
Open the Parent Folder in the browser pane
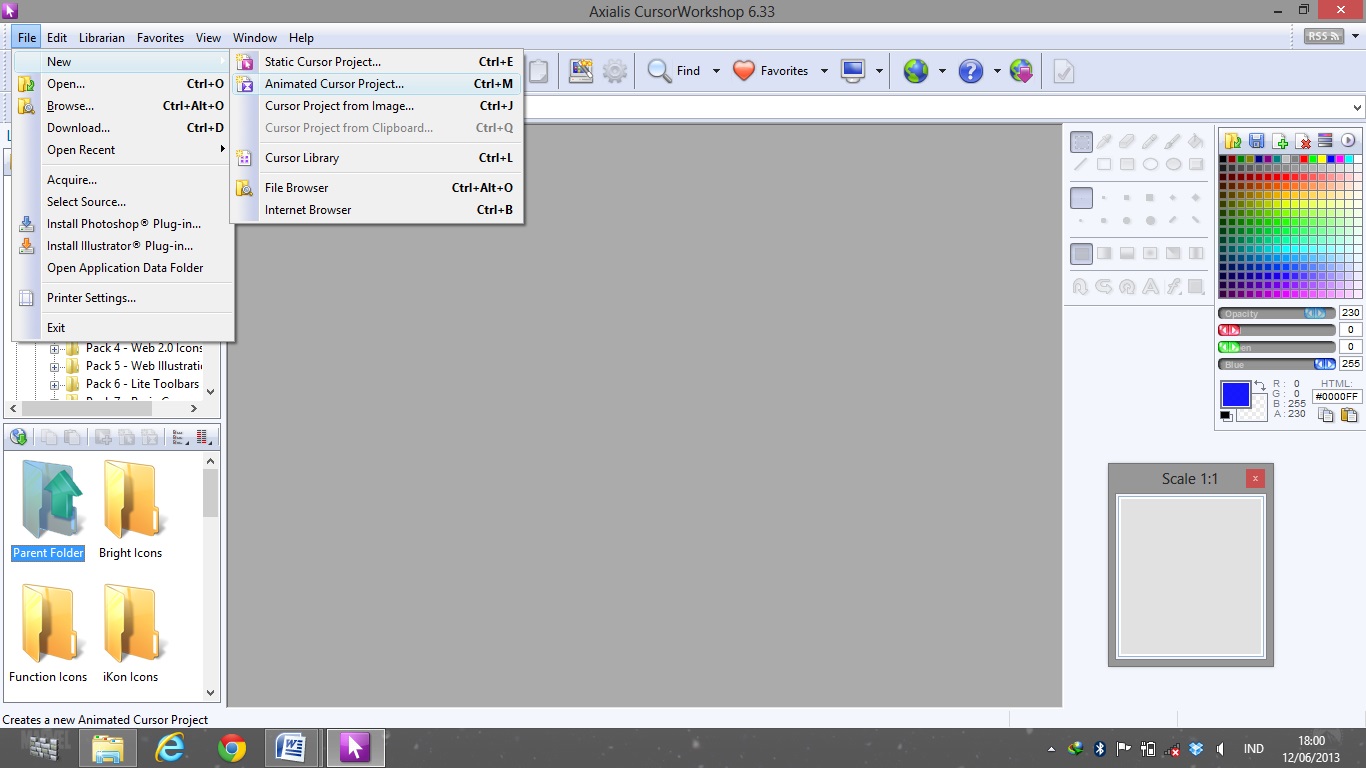click(47, 500)
